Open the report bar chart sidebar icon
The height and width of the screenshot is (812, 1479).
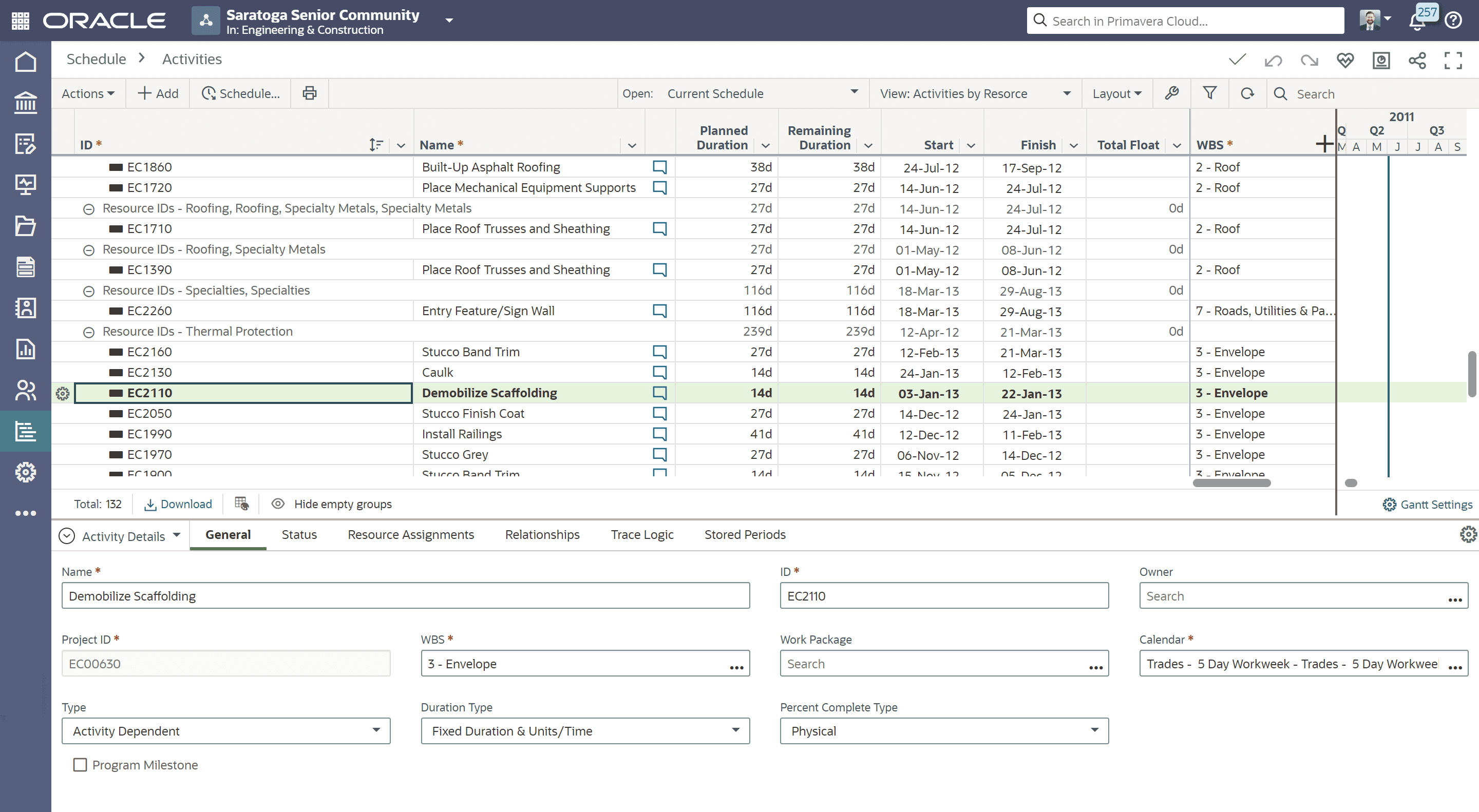coord(25,349)
